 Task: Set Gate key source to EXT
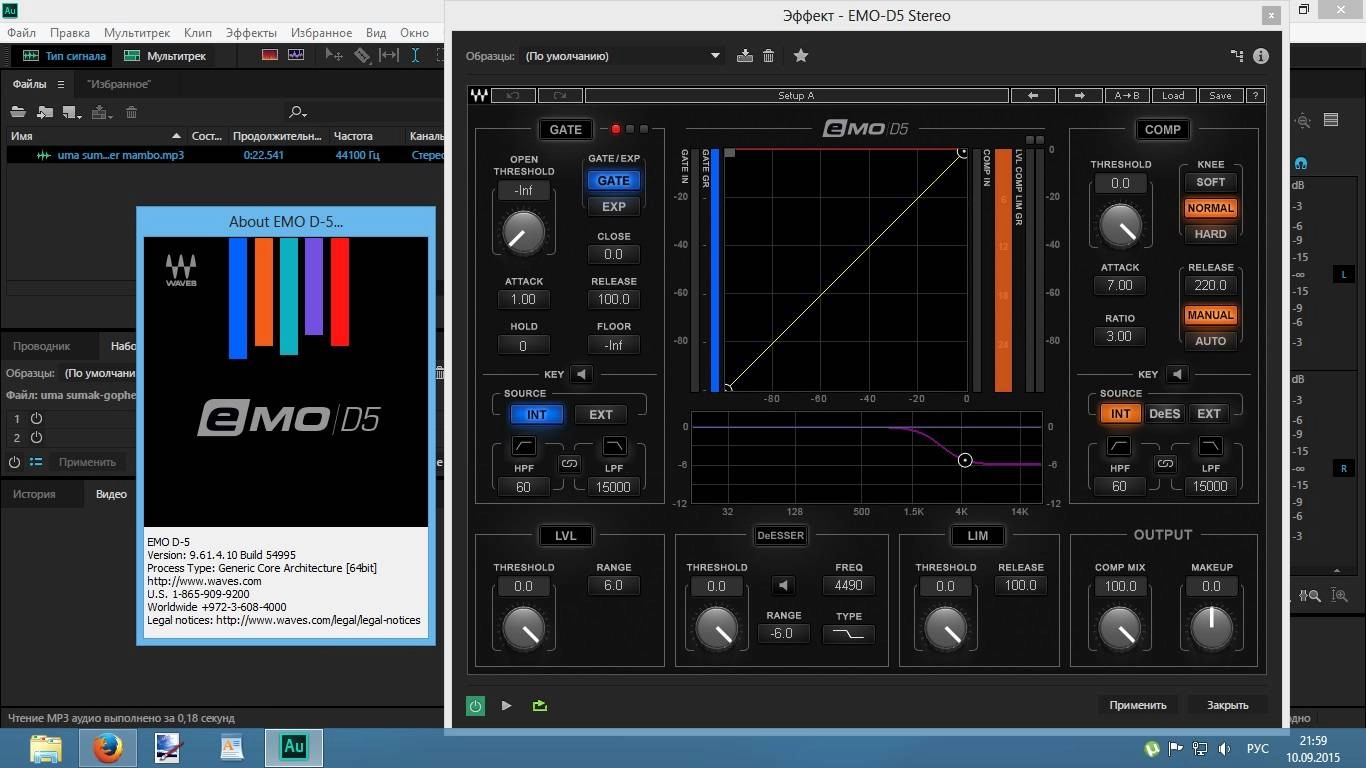(x=601, y=414)
